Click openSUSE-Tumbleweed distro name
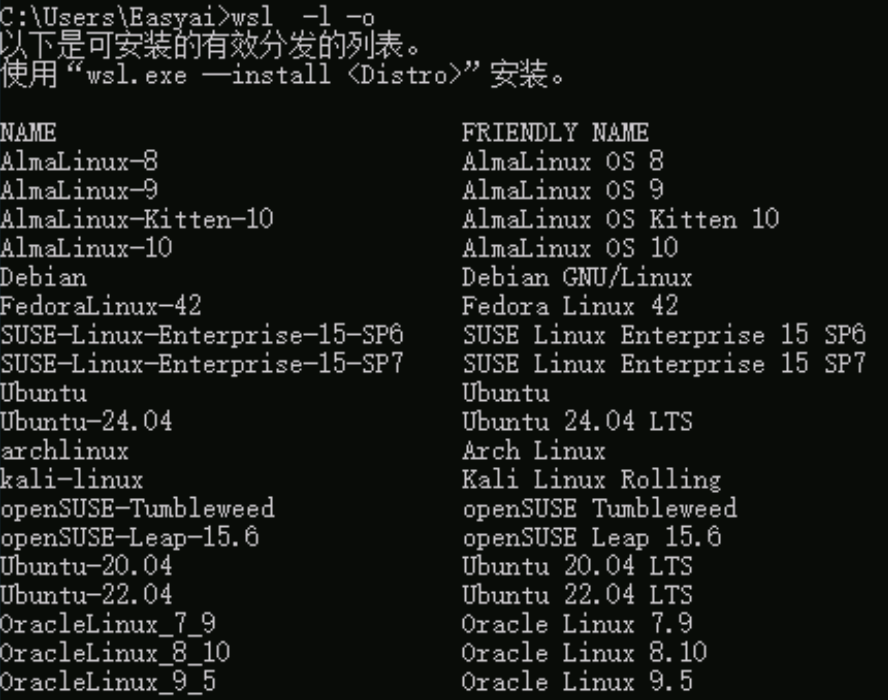The height and width of the screenshot is (700, 888). pyautogui.click(x=136, y=509)
